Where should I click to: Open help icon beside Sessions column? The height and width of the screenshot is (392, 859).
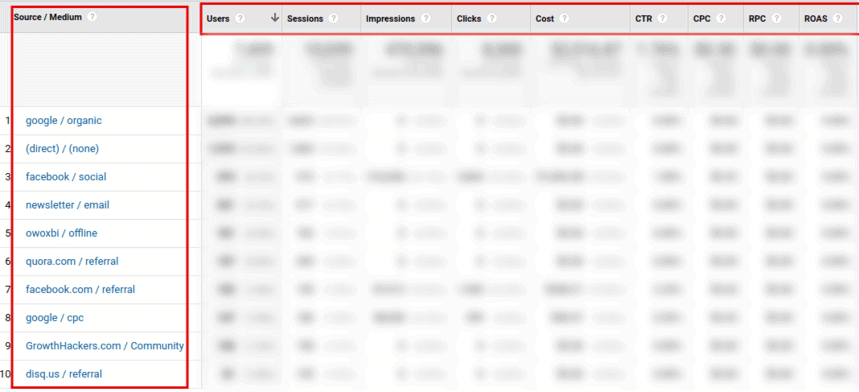(x=333, y=19)
